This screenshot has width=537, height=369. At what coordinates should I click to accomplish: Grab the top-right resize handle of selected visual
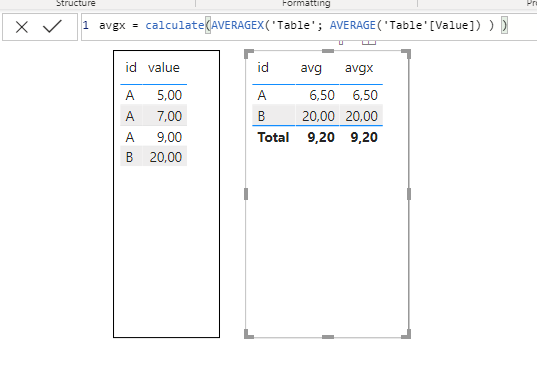[406, 54]
